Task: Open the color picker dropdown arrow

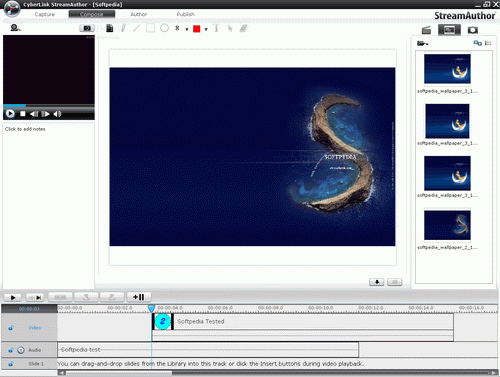Action: (x=206, y=29)
